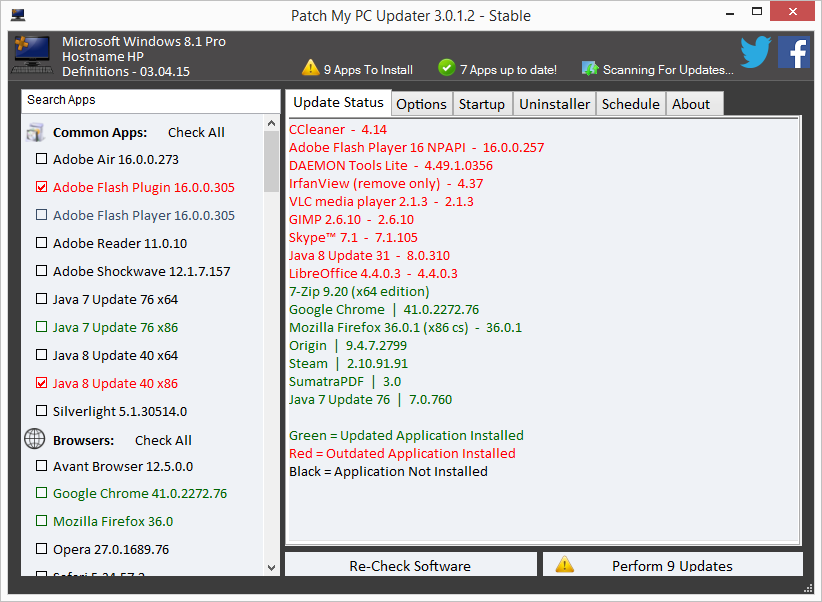822x602 pixels.
Task: Click Adobe Flash Player 16 NPAPI entry
Action: point(416,147)
